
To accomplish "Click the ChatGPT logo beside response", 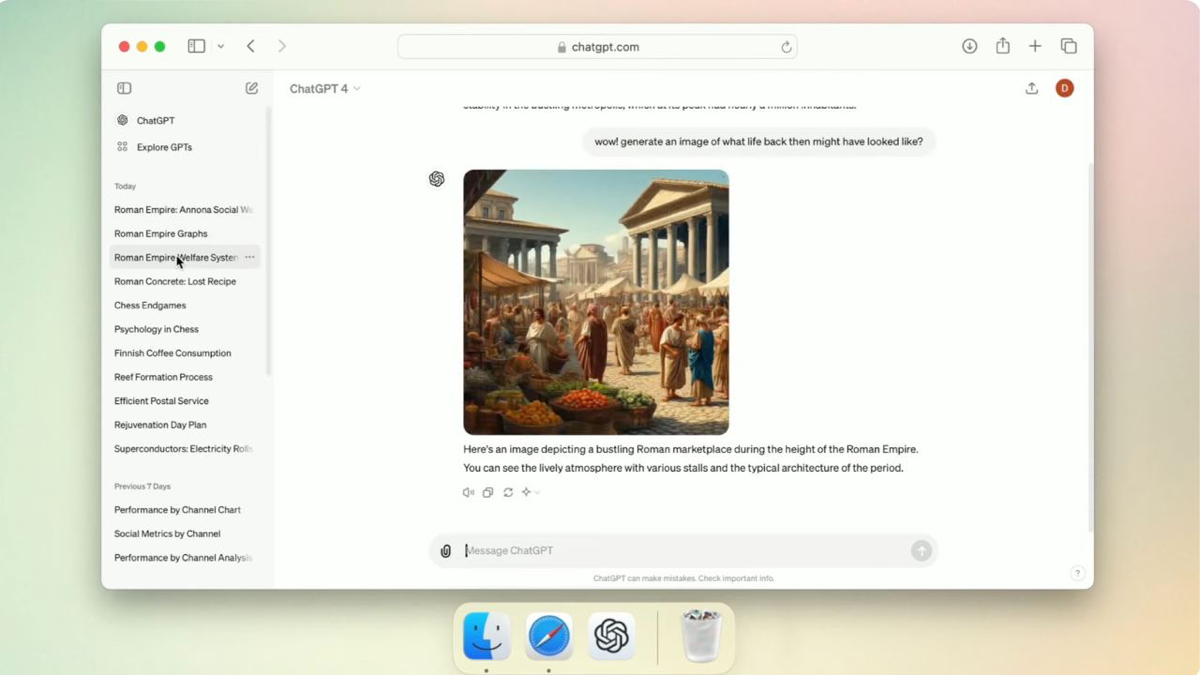I will point(437,179).
